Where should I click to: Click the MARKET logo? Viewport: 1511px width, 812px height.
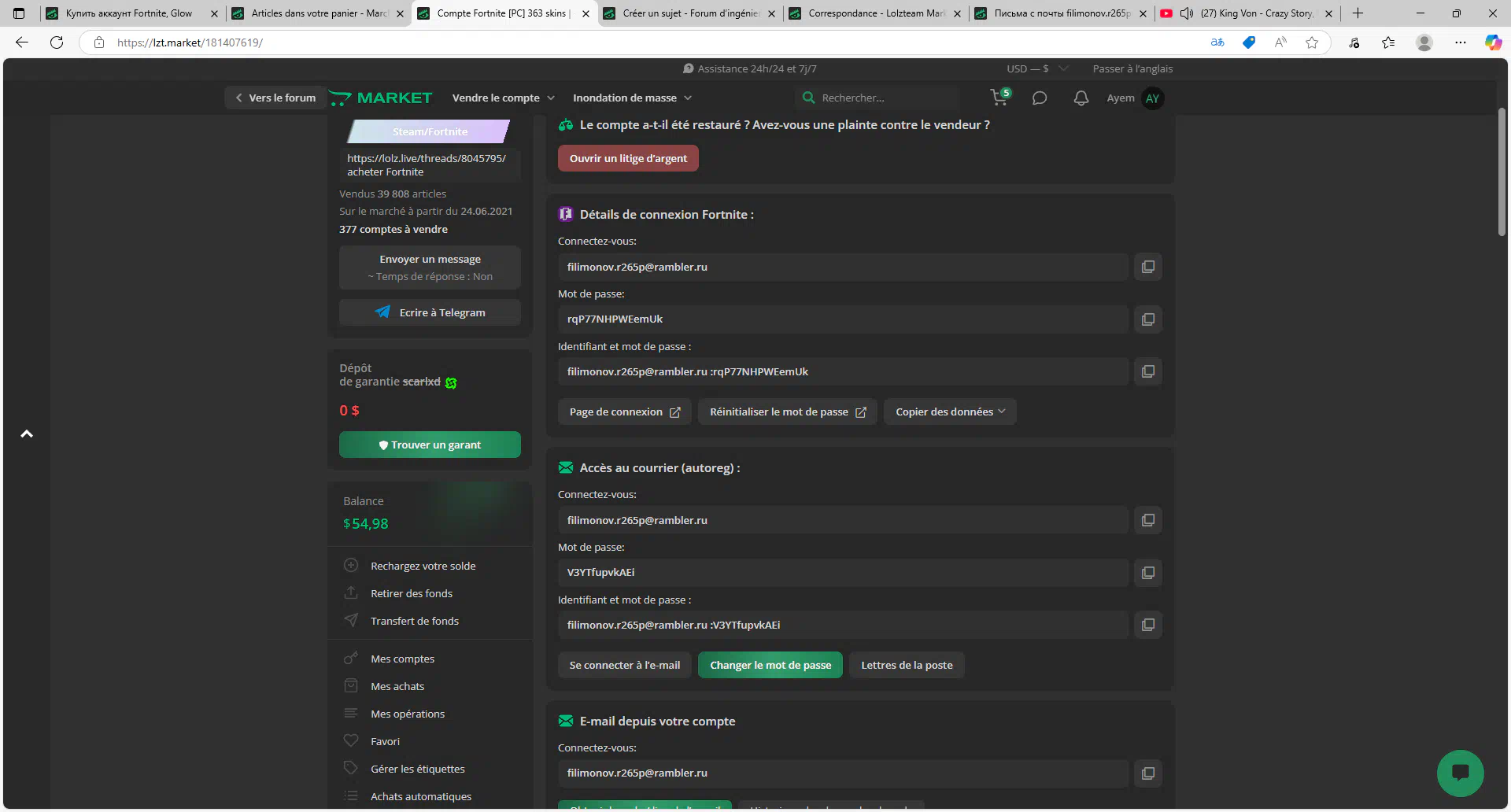coord(381,98)
